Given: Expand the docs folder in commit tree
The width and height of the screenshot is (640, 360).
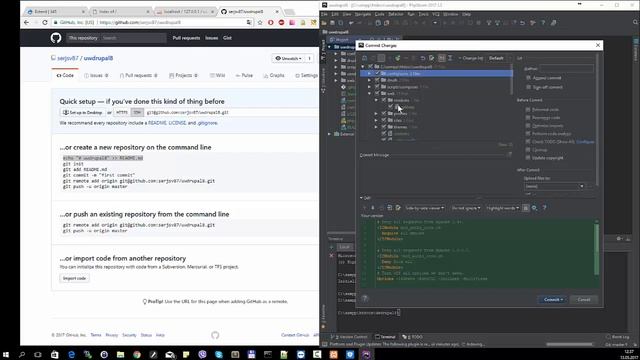Looking at the screenshot, I should pos(370,80).
